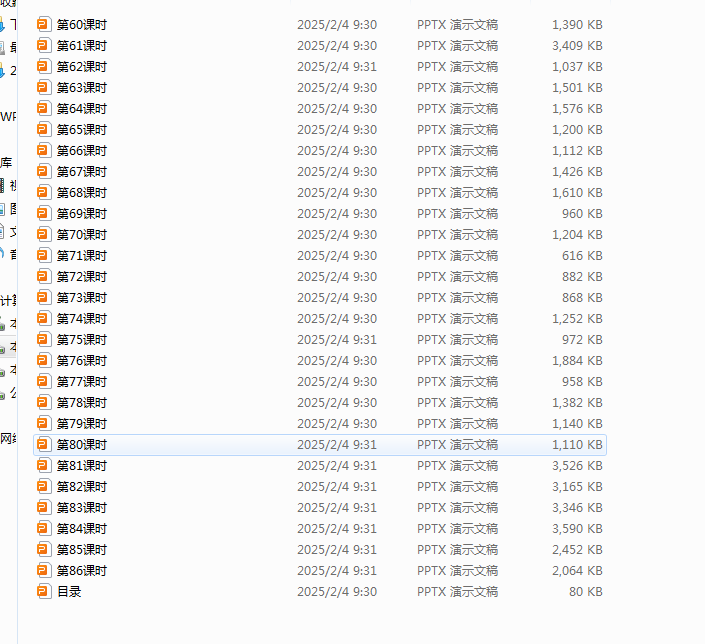Click the 3,409 KB size cell
This screenshot has height=644, width=705.
coord(577,45)
